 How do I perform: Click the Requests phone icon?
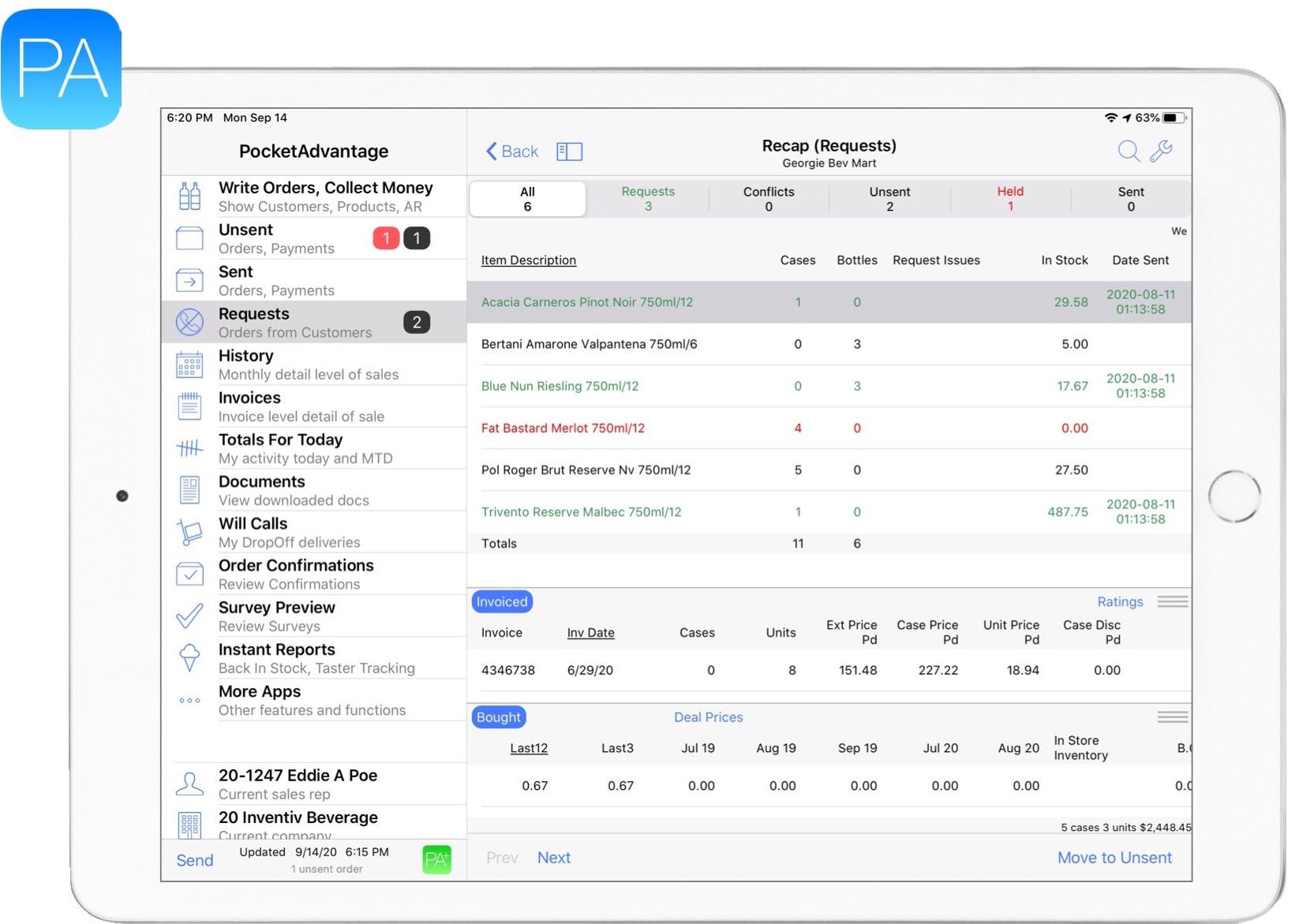tap(189, 322)
